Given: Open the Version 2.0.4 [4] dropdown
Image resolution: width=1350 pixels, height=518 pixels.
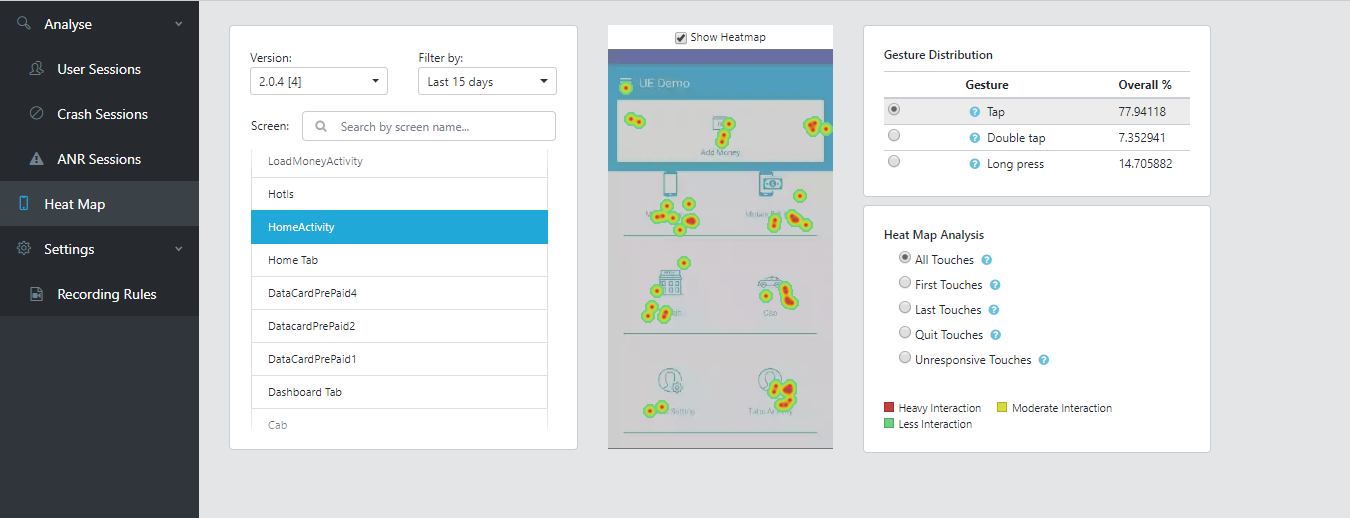Looking at the screenshot, I should click(x=319, y=81).
